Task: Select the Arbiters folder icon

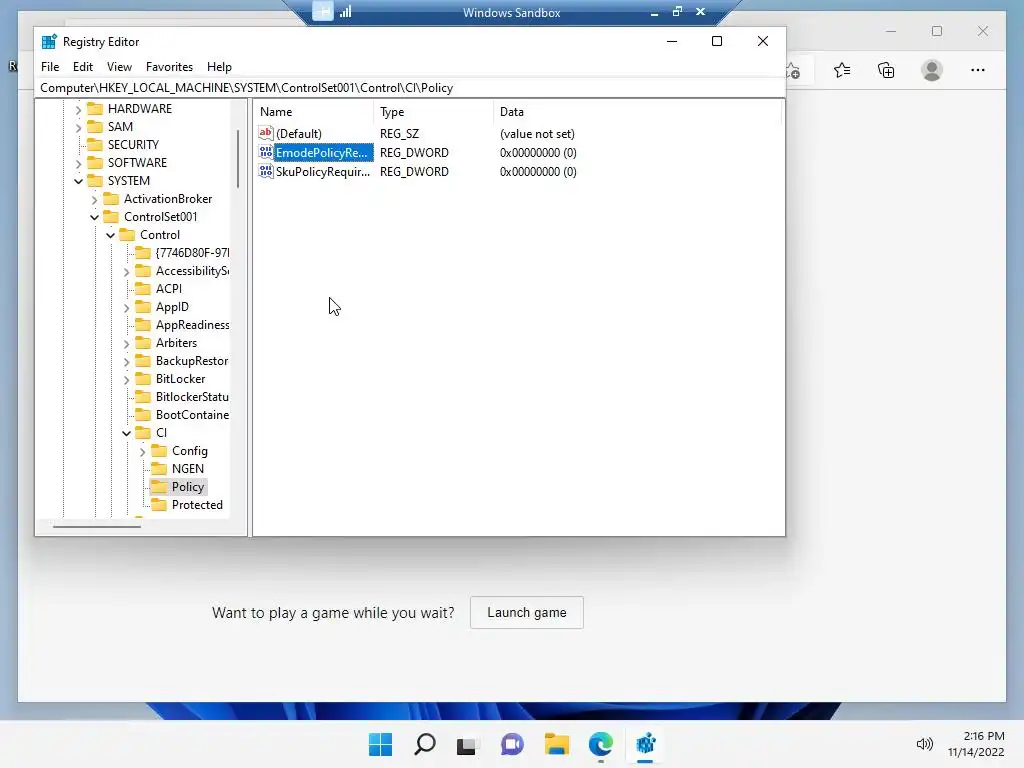Action: point(143,343)
